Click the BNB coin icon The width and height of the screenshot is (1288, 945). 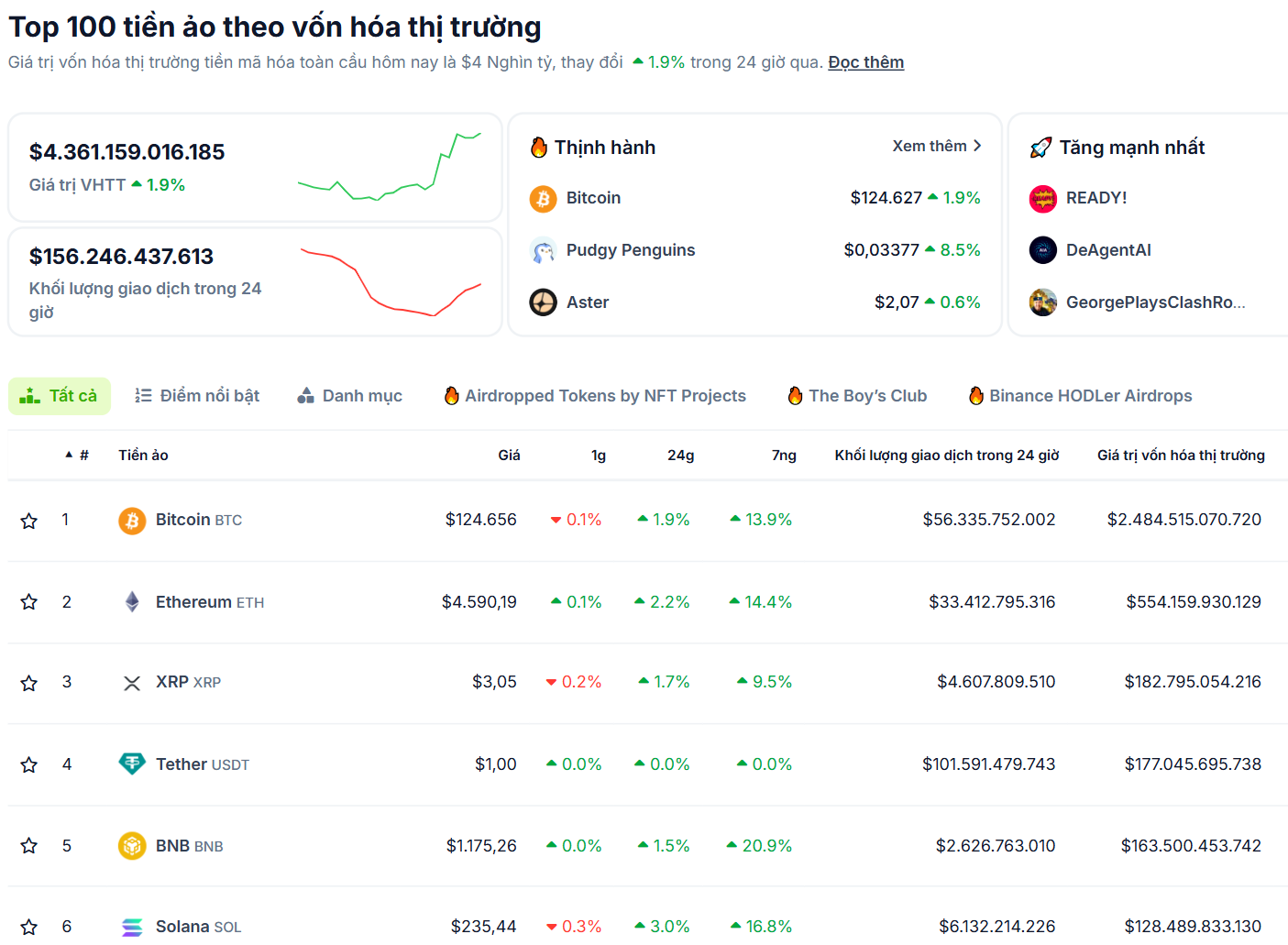click(x=132, y=845)
